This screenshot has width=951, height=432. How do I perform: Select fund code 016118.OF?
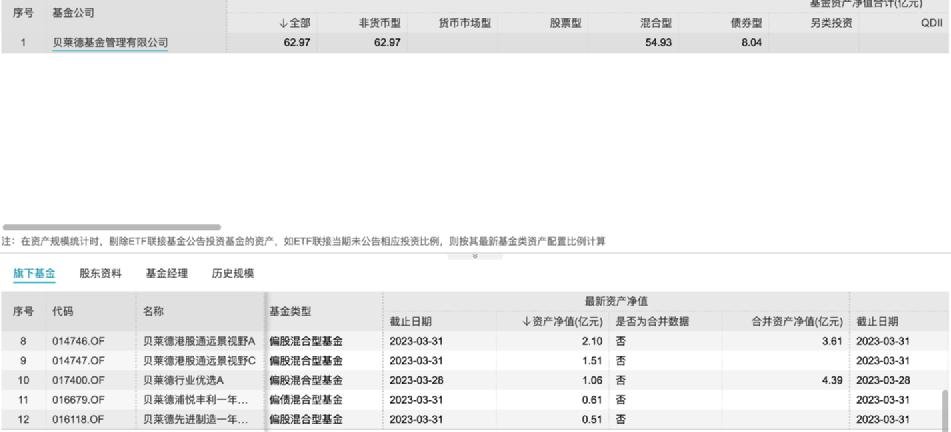click(78, 419)
